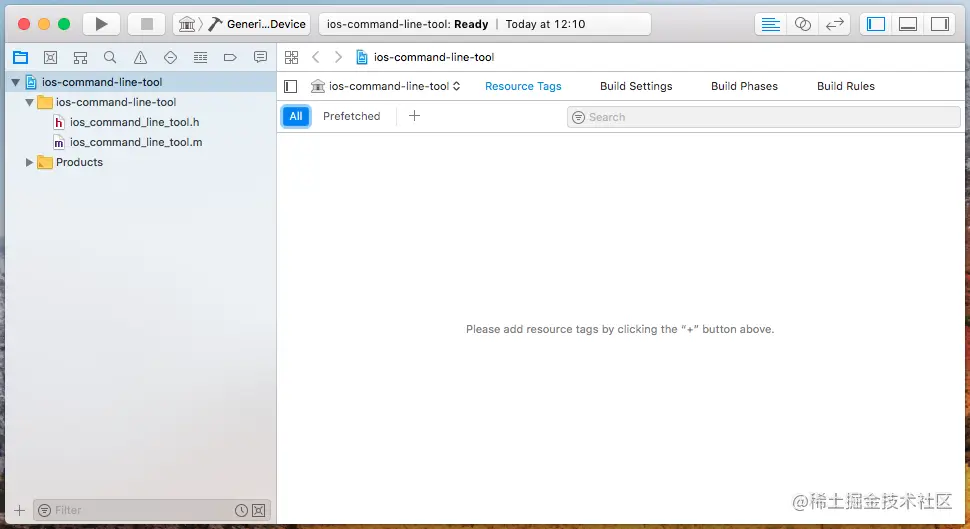Choose the scheme in toolbar

click(x=187, y=24)
